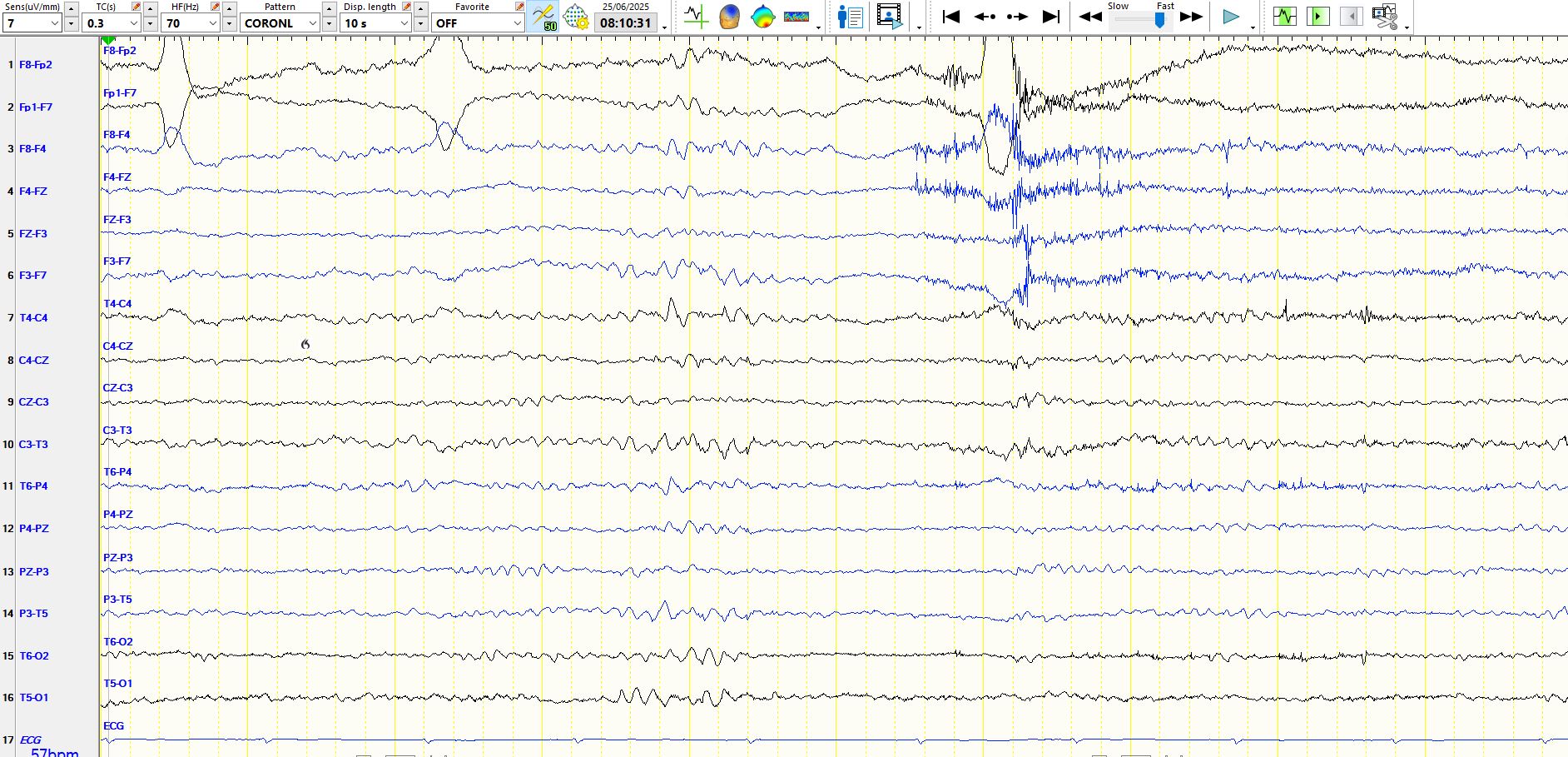Click the pencil edit icon beside Favorite

coord(520,7)
